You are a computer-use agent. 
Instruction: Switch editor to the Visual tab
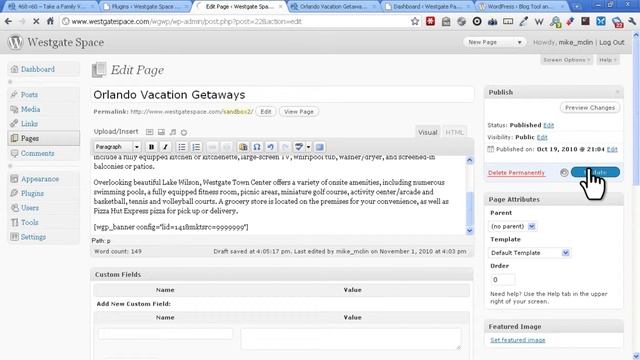[427, 132]
